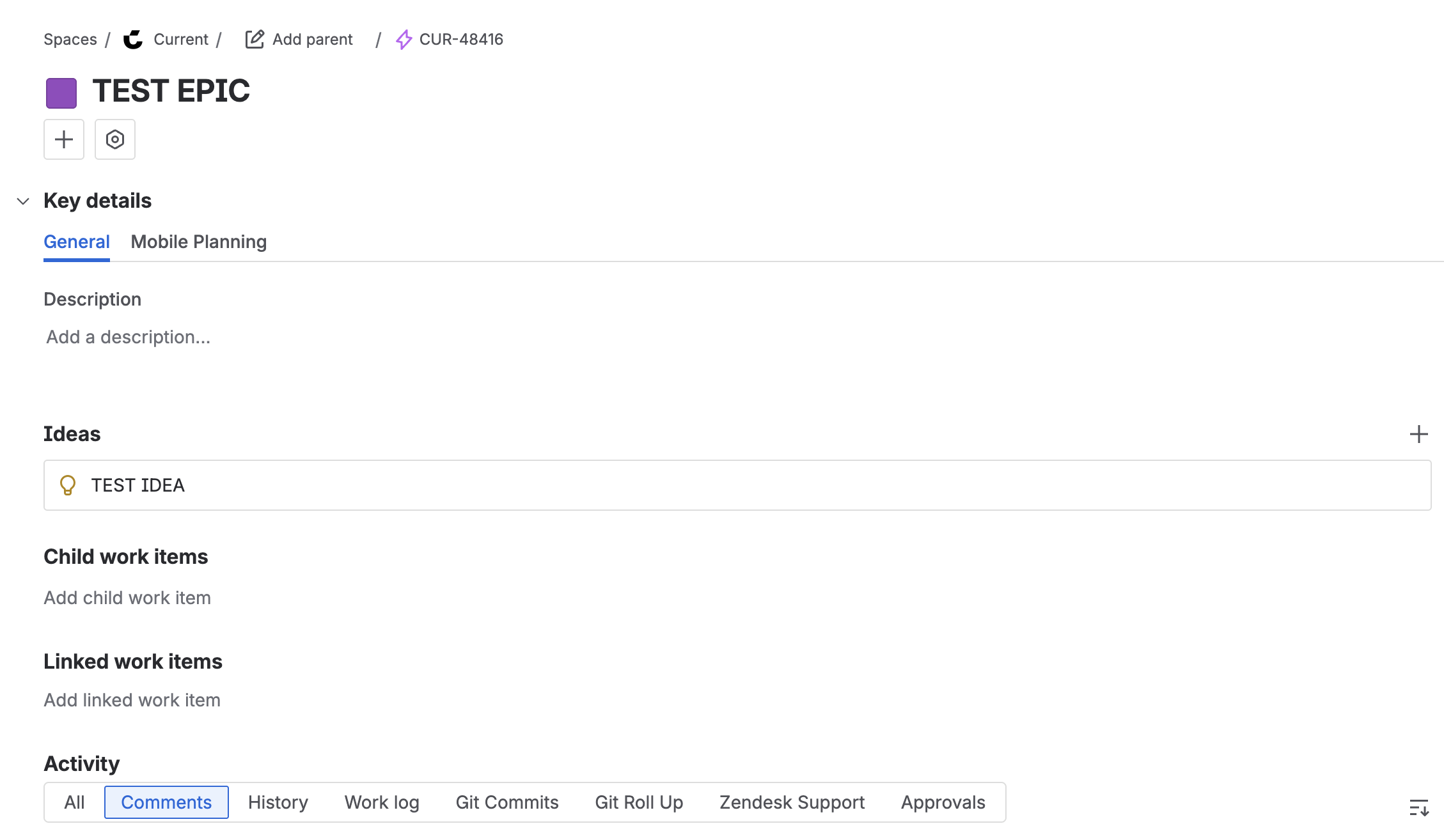Click the Add parent pencil icon
Viewport: 1444px width, 840px height.
255,40
